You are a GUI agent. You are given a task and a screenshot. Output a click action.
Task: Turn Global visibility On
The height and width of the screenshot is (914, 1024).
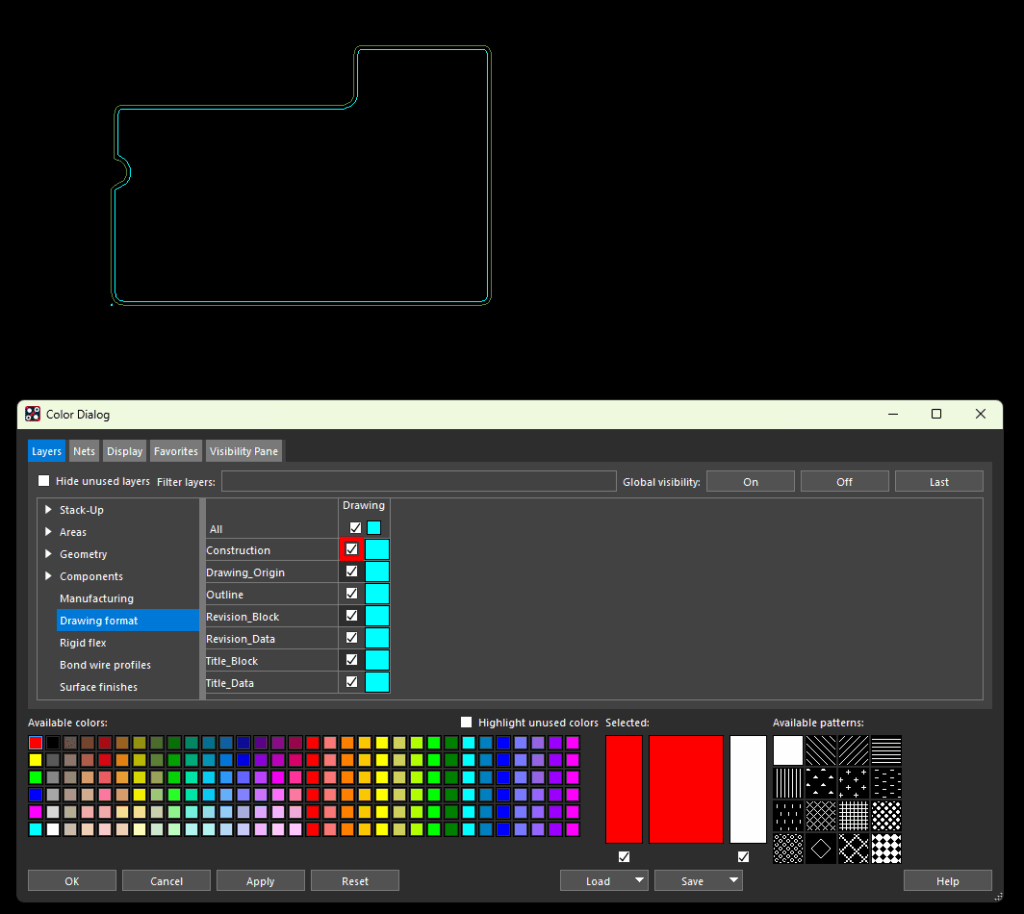(750, 482)
